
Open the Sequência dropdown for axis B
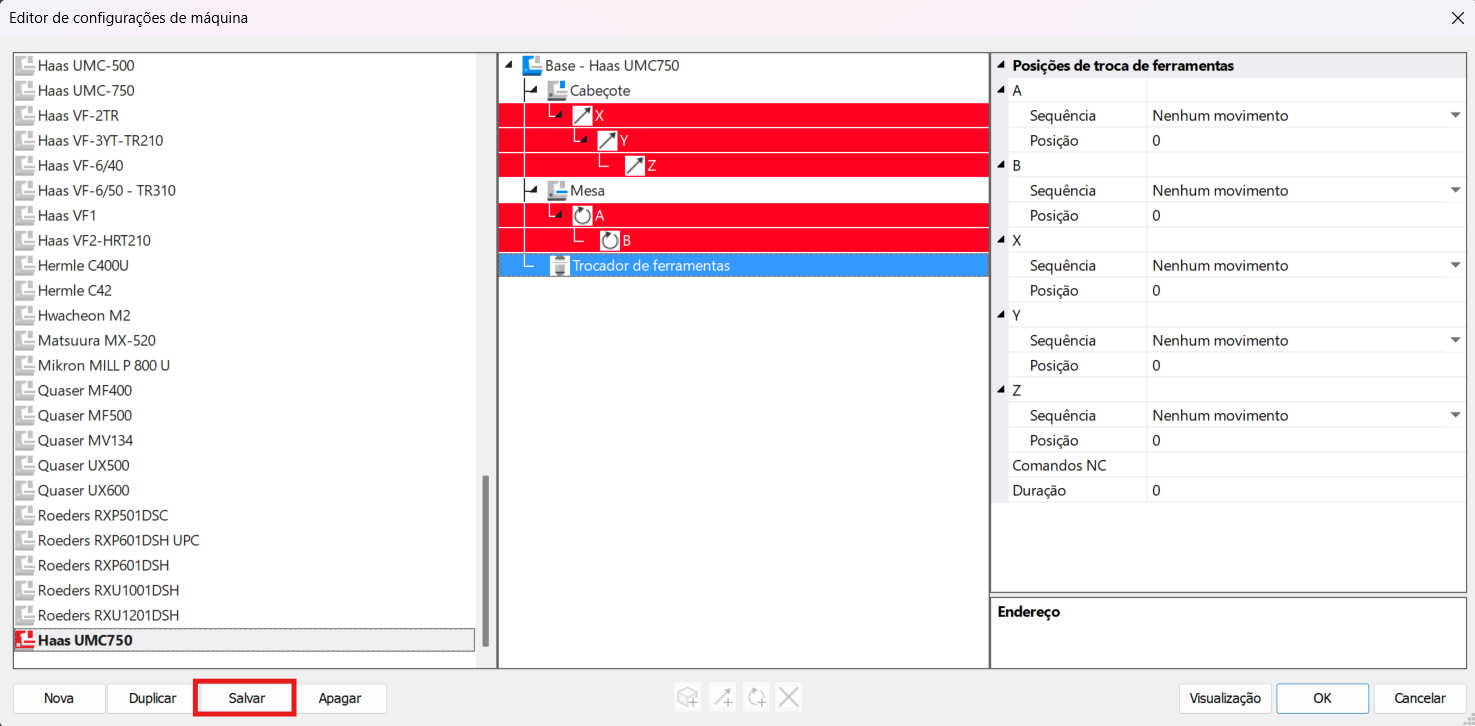tap(1455, 190)
